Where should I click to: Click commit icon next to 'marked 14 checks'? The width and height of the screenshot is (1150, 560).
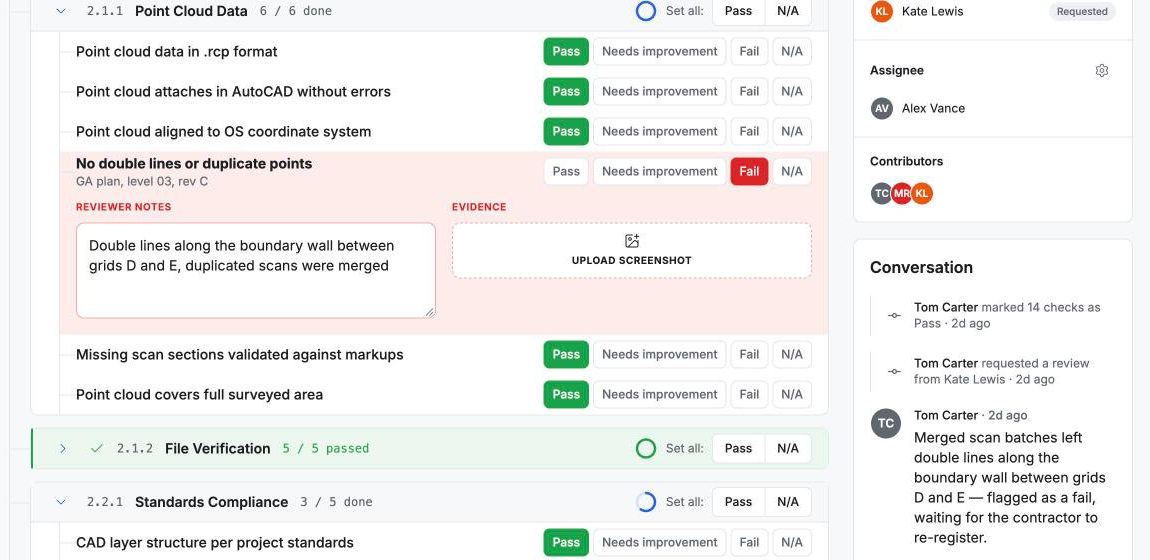[894, 315]
